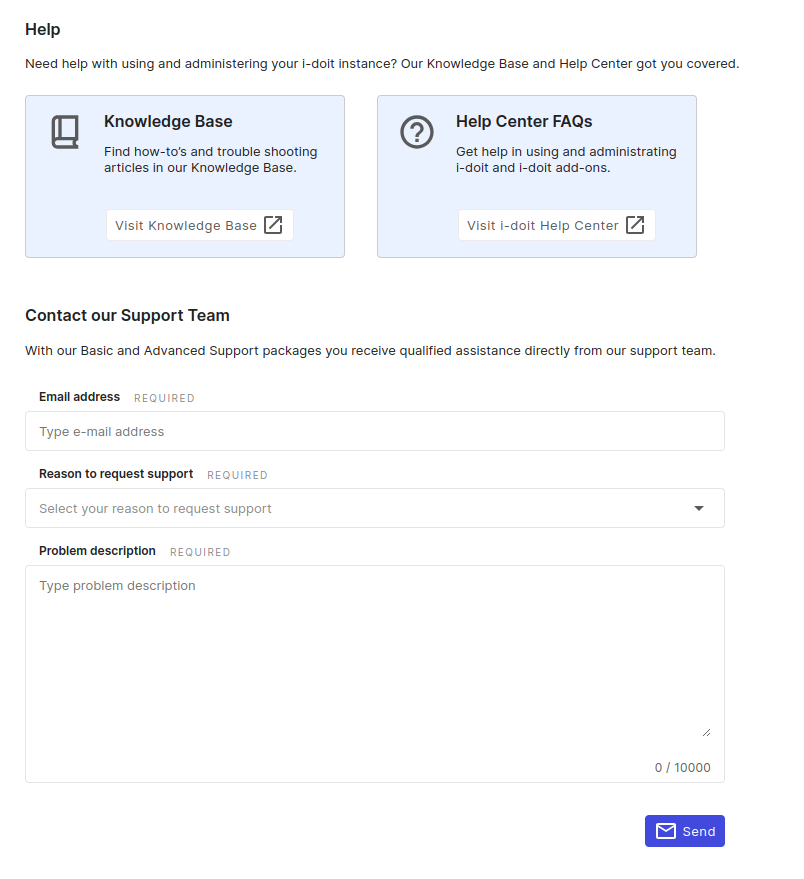Focus the 'Type e-mail address' field
Image resolution: width=804 pixels, height=879 pixels.
pyautogui.click(x=374, y=431)
